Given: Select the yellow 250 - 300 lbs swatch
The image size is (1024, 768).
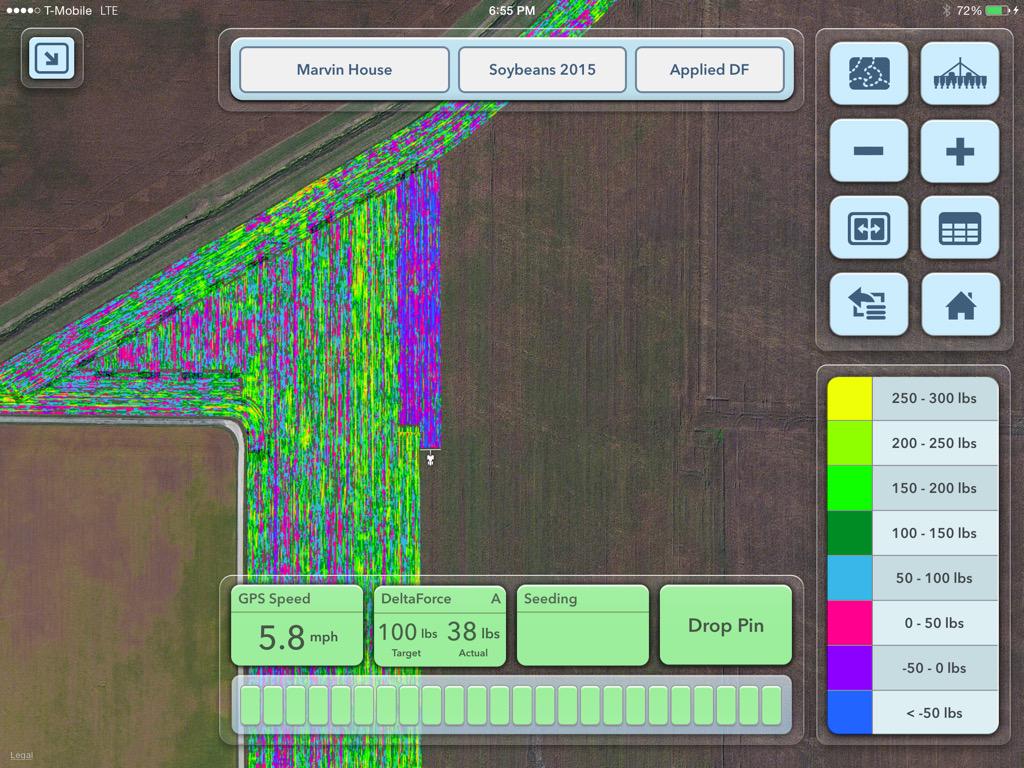Looking at the screenshot, I should 850,398.
